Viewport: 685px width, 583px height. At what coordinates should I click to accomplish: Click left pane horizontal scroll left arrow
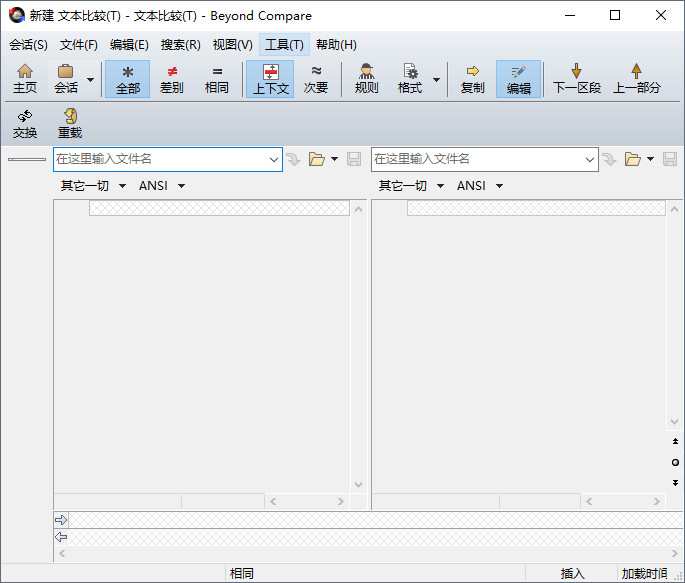click(x=273, y=501)
